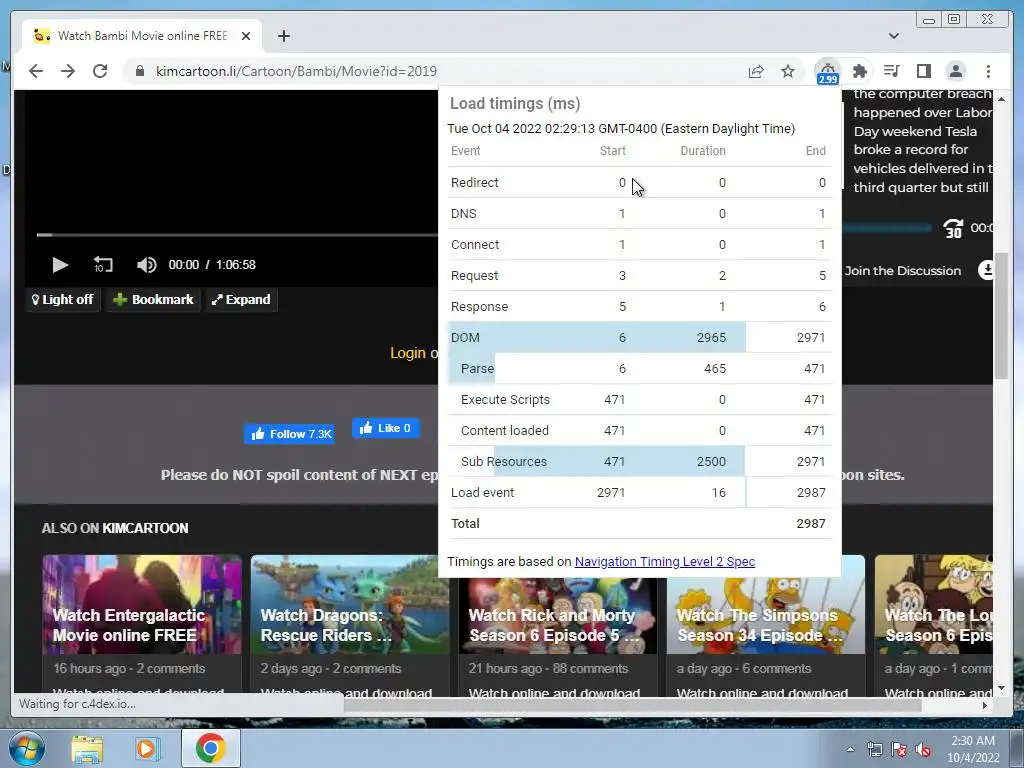This screenshot has height=768, width=1024.
Task: Click the Chrome taskbar icon
Action: [x=210, y=748]
